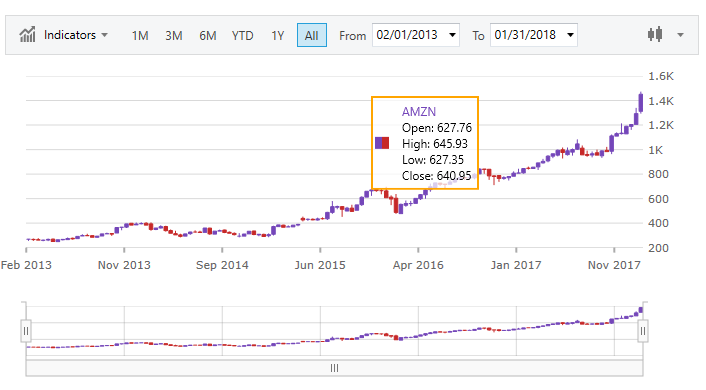706x390 pixels.
Task: Grab the right range selector handle
Action: [x=643, y=331]
